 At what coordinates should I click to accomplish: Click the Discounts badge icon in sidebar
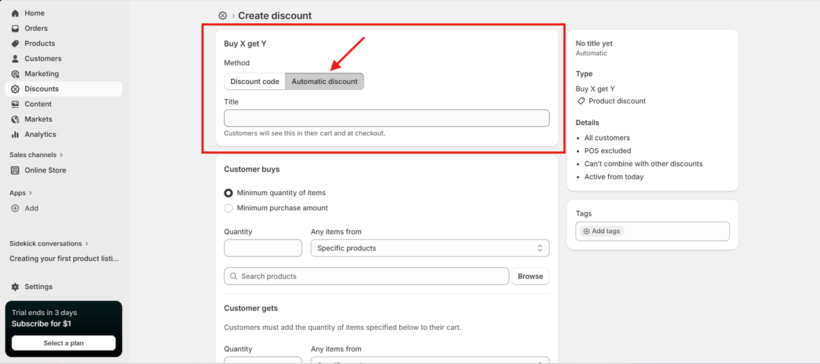click(15, 89)
